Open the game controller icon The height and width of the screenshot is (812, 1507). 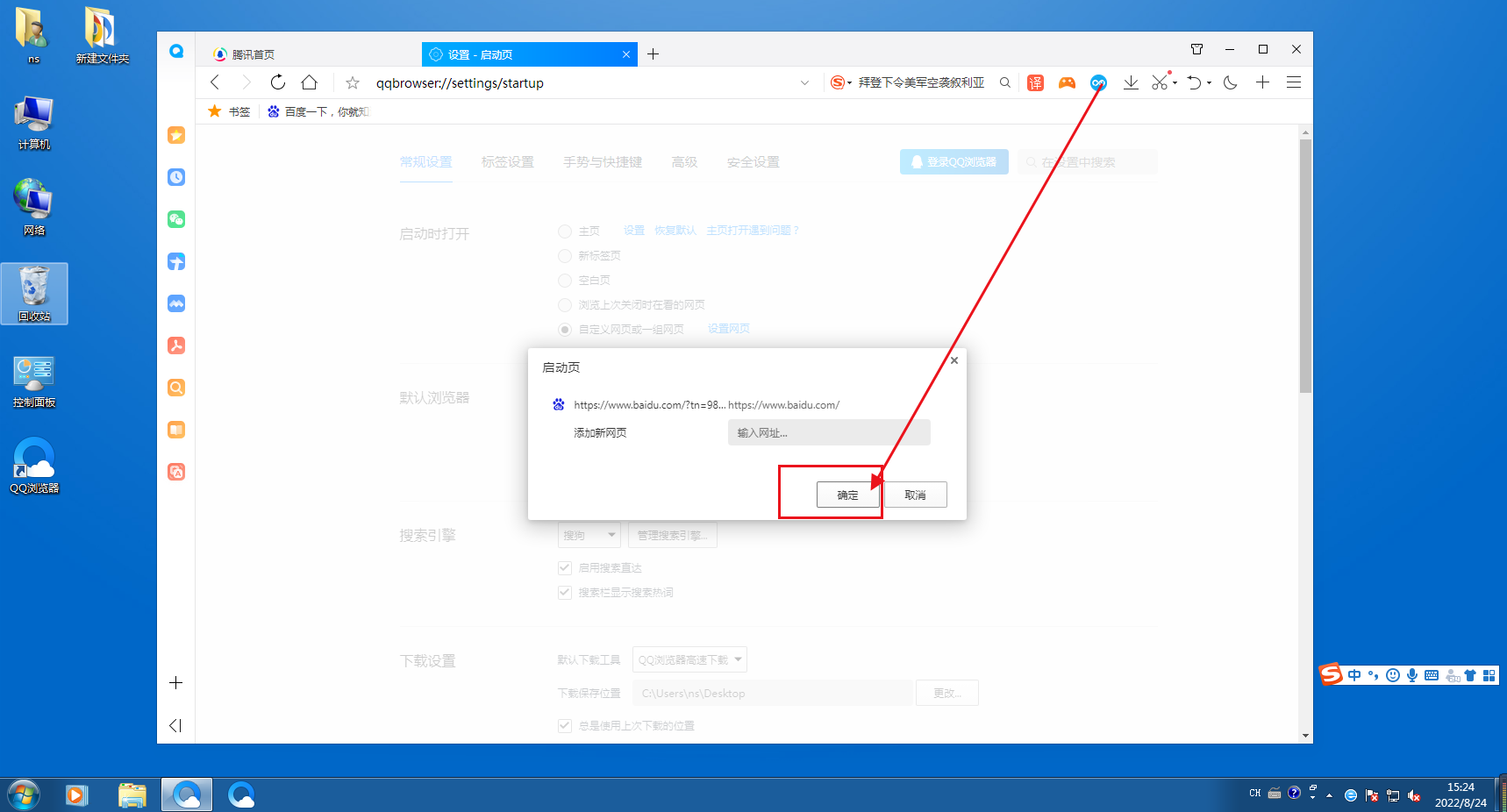pos(1067,82)
